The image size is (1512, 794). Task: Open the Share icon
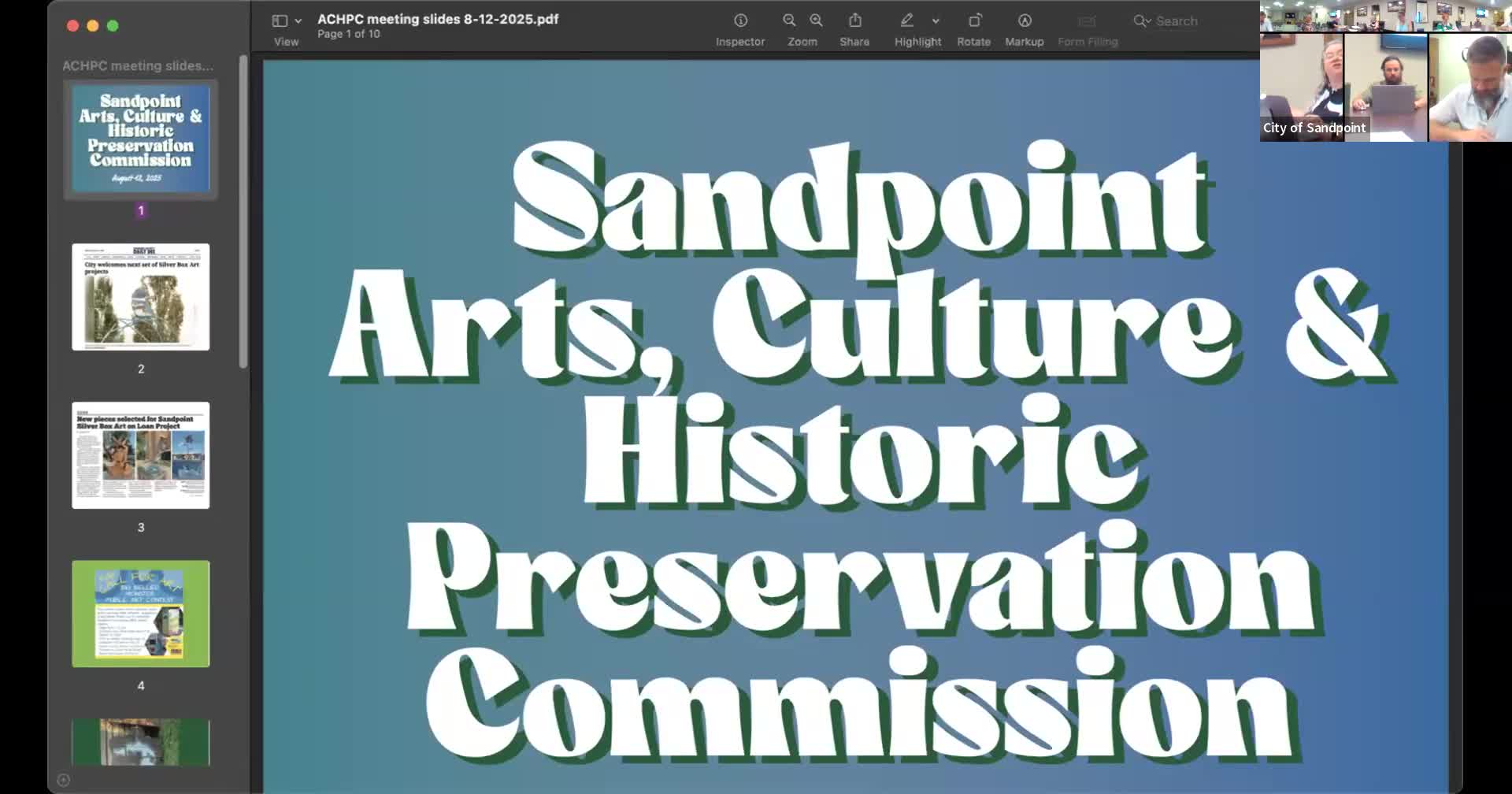(854, 20)
